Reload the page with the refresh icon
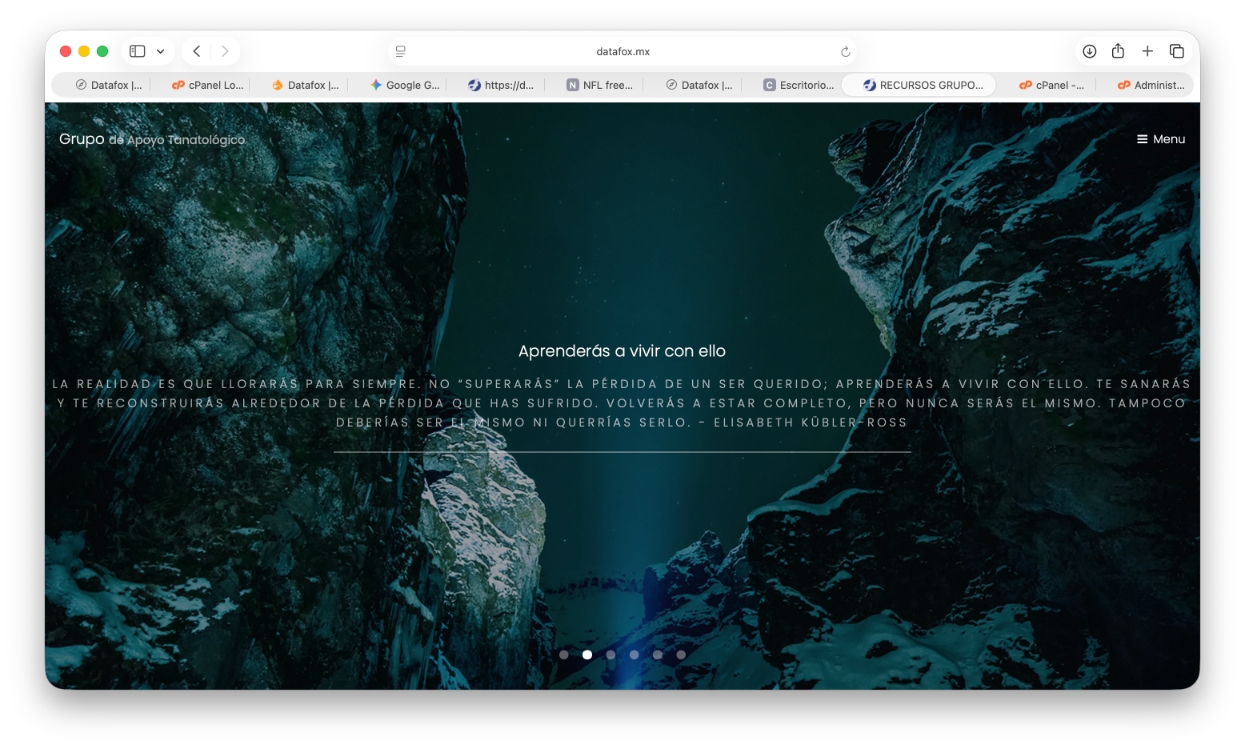The height and width of the screenshot is (749, 1245). click(x=845, y=52)
